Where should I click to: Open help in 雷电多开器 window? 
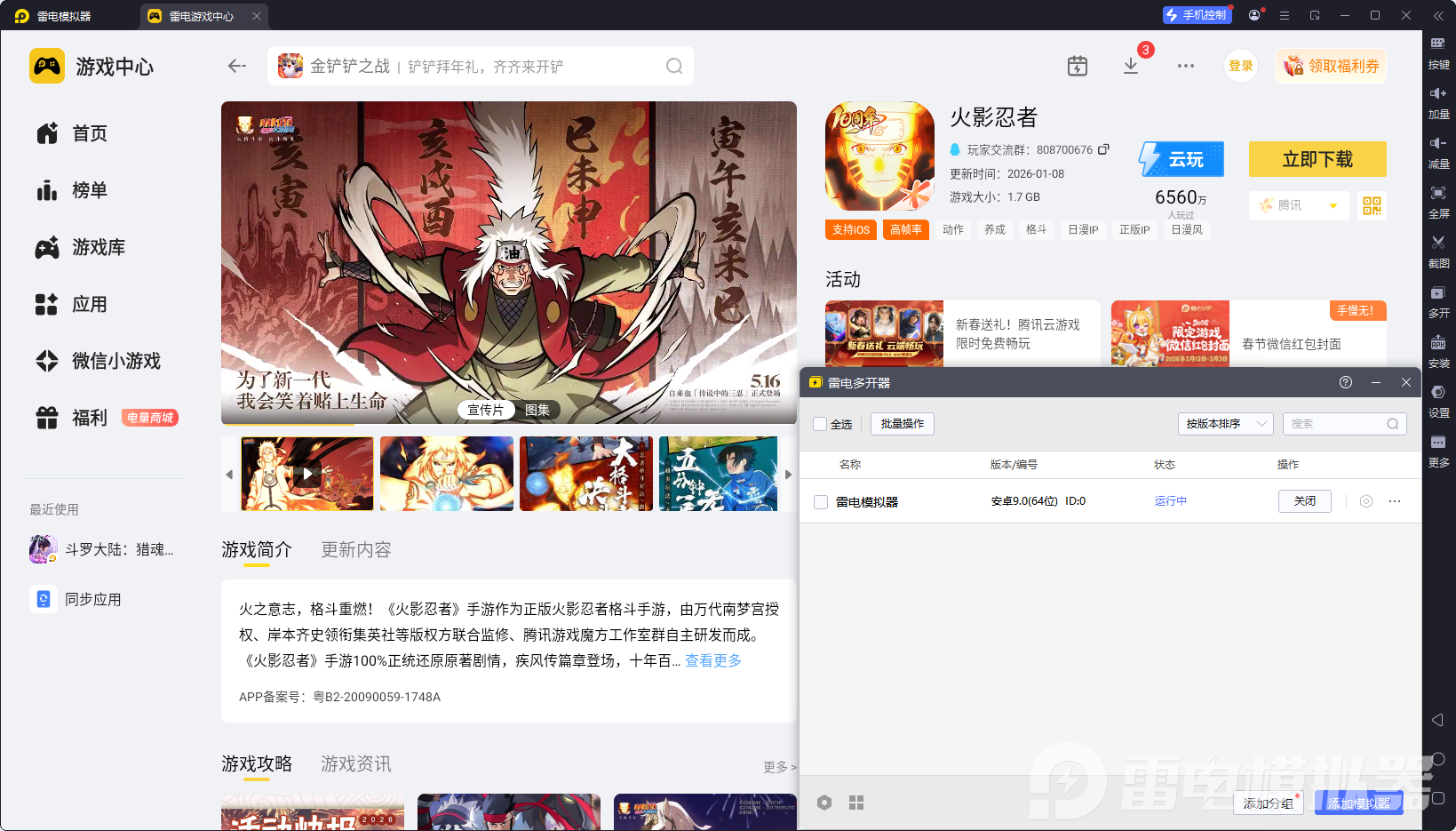coord(1346,382)
